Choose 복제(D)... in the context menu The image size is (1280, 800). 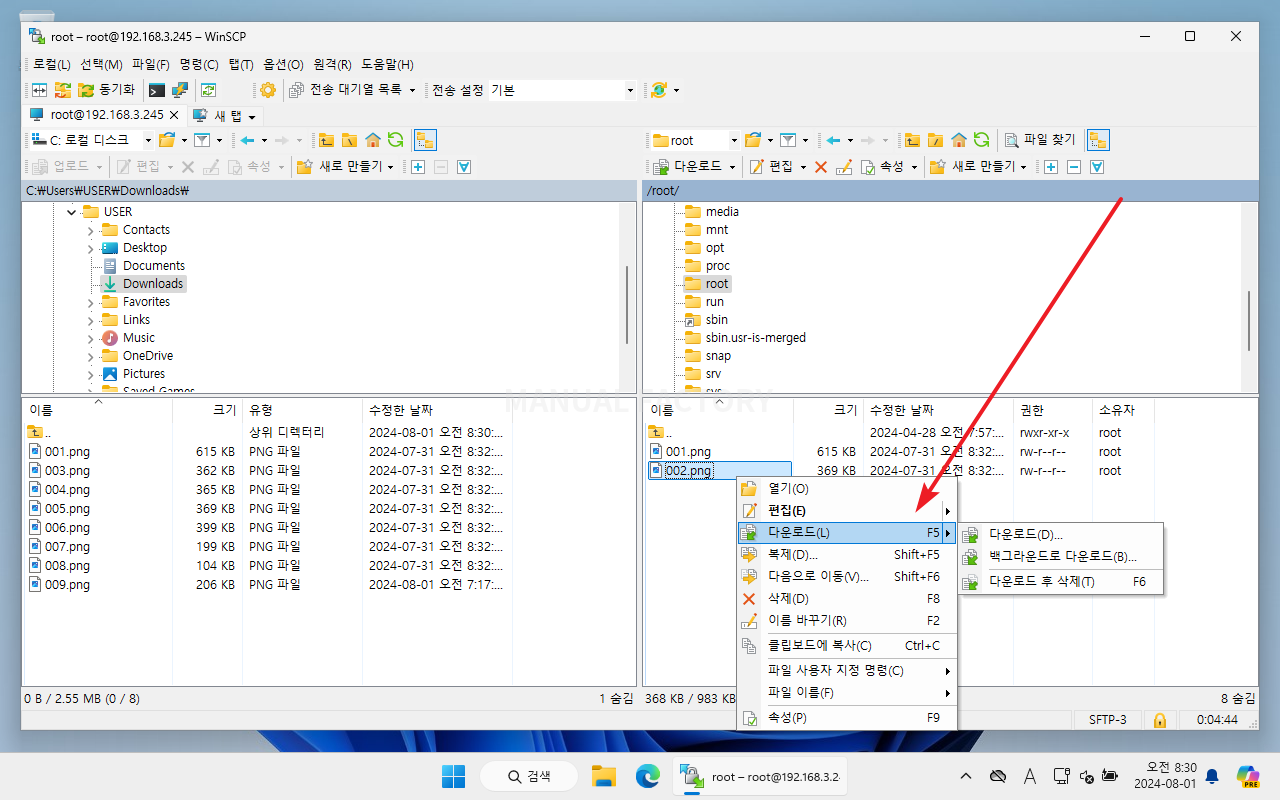click(847, 554)
